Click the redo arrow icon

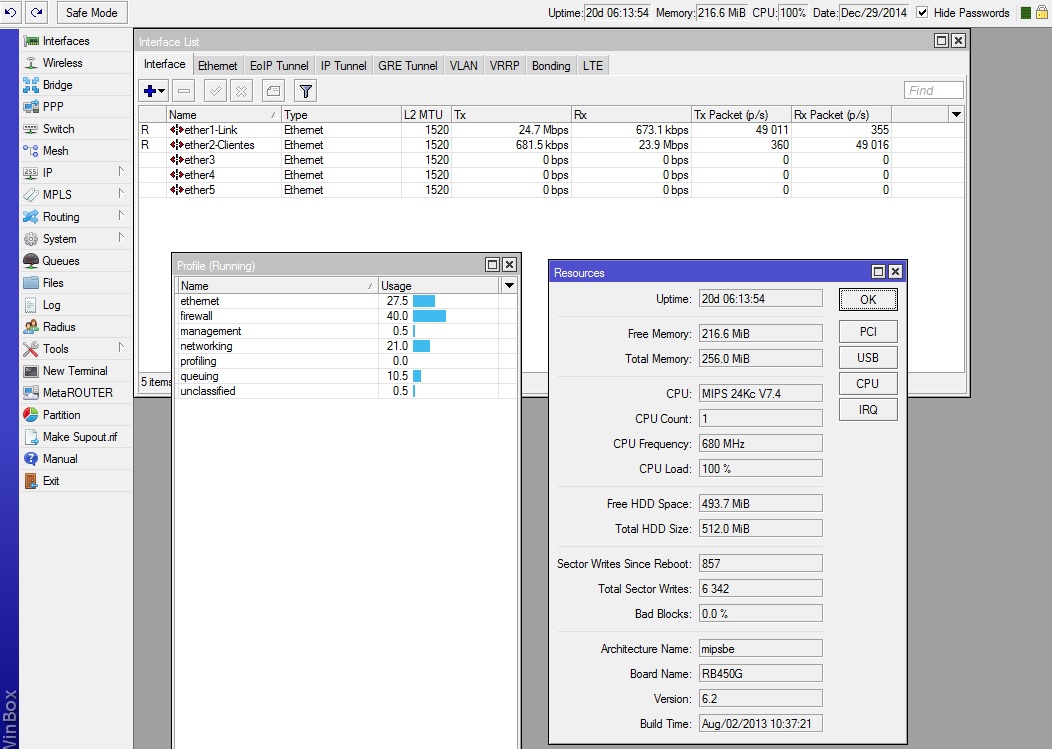click(x=37, y=12)
